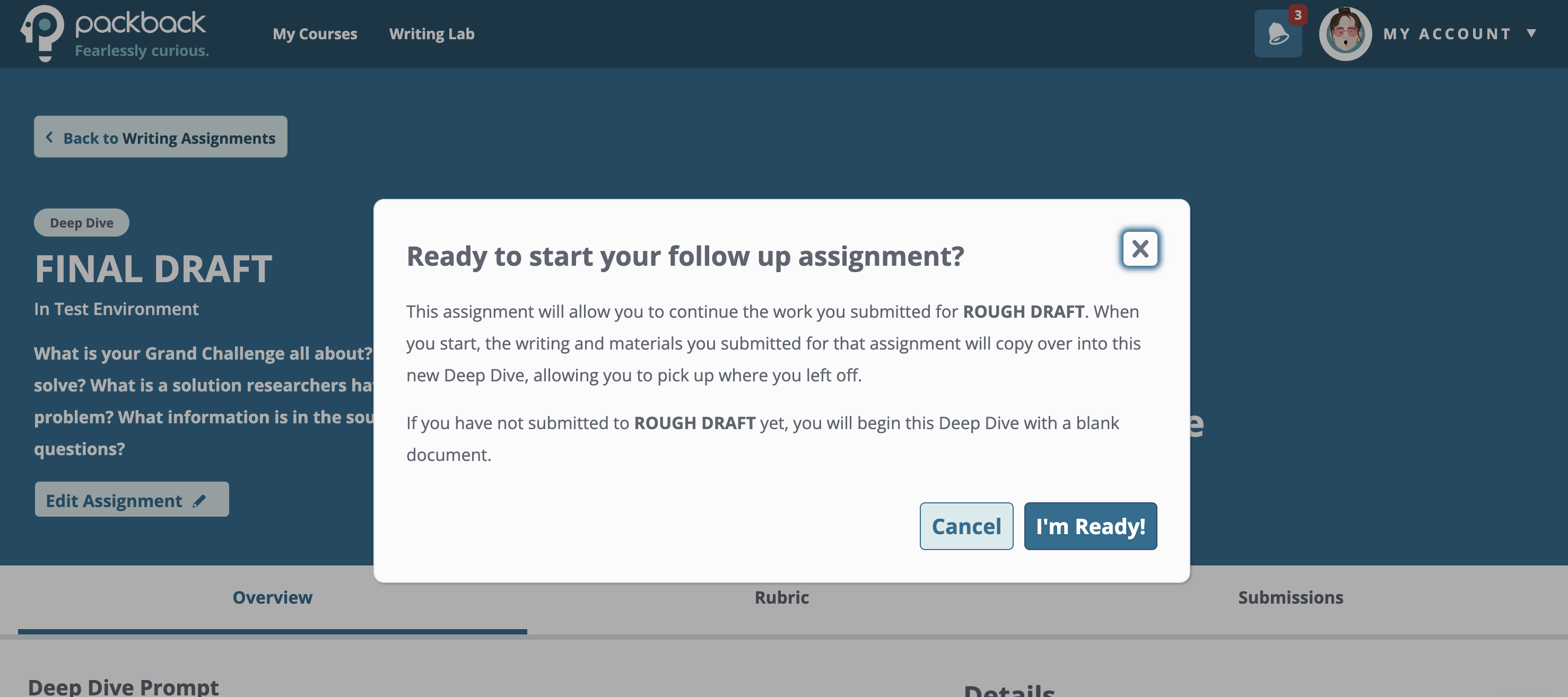This screenshot has height=697, width=1568.
Task: Cancel the follow up assignment dialog
Action: click(966, 526)
